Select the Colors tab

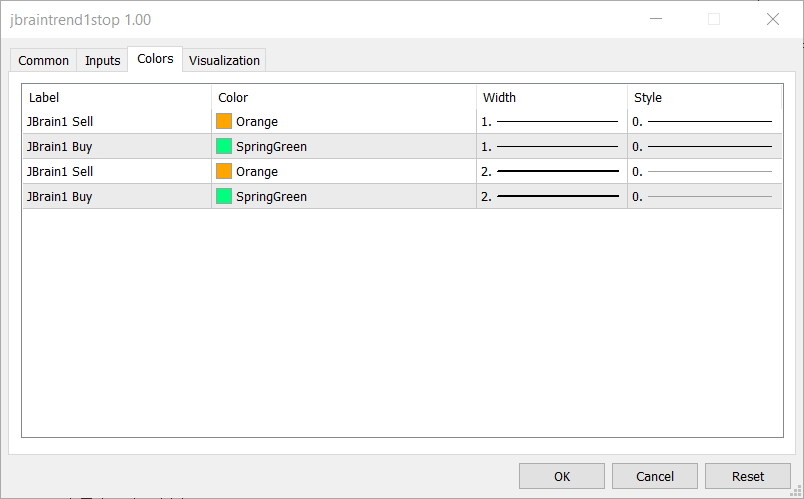click(155, 59)
